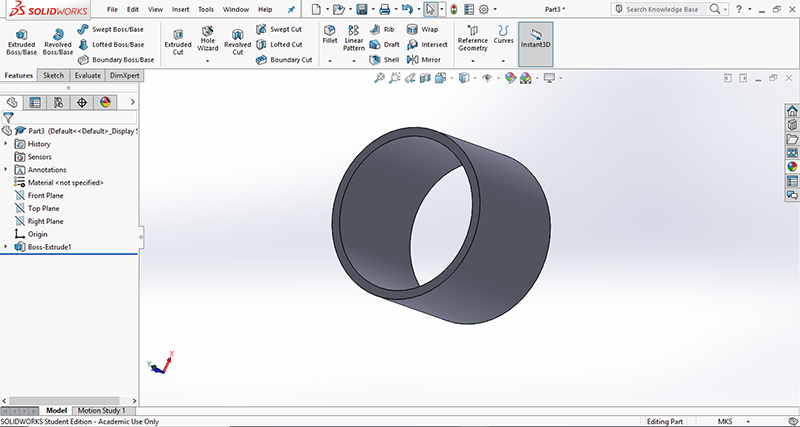
Task: Switch to the Sketch tab
Action: (53, 75)
